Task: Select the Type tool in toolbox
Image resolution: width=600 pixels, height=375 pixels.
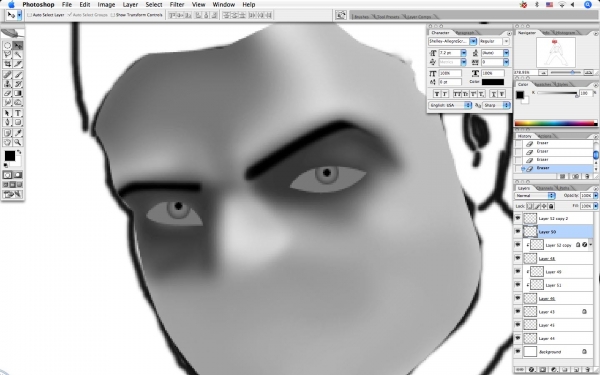Action: (18, 113)
